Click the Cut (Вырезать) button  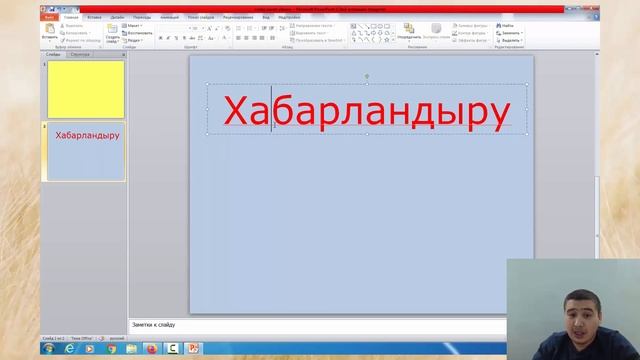[71, 26]
